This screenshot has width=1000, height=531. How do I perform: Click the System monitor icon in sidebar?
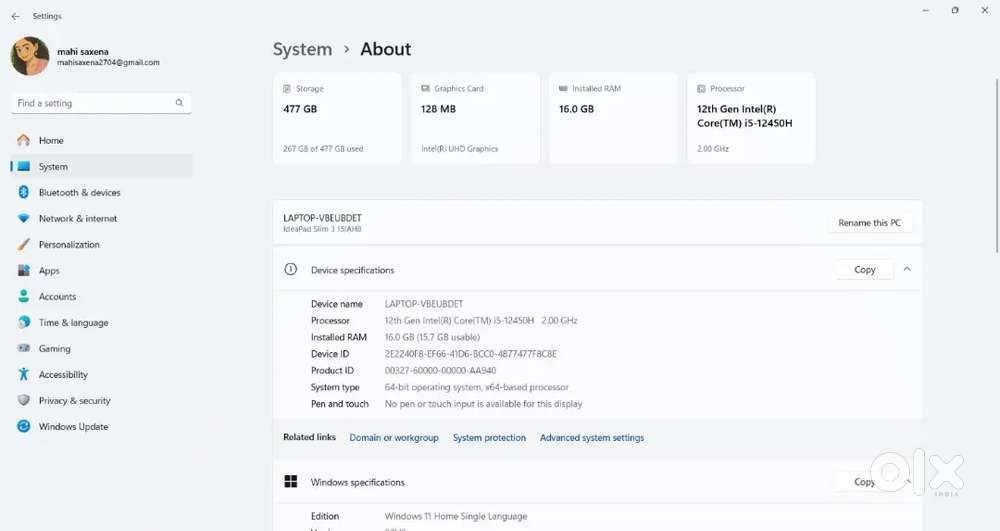[x=24, y=166]
